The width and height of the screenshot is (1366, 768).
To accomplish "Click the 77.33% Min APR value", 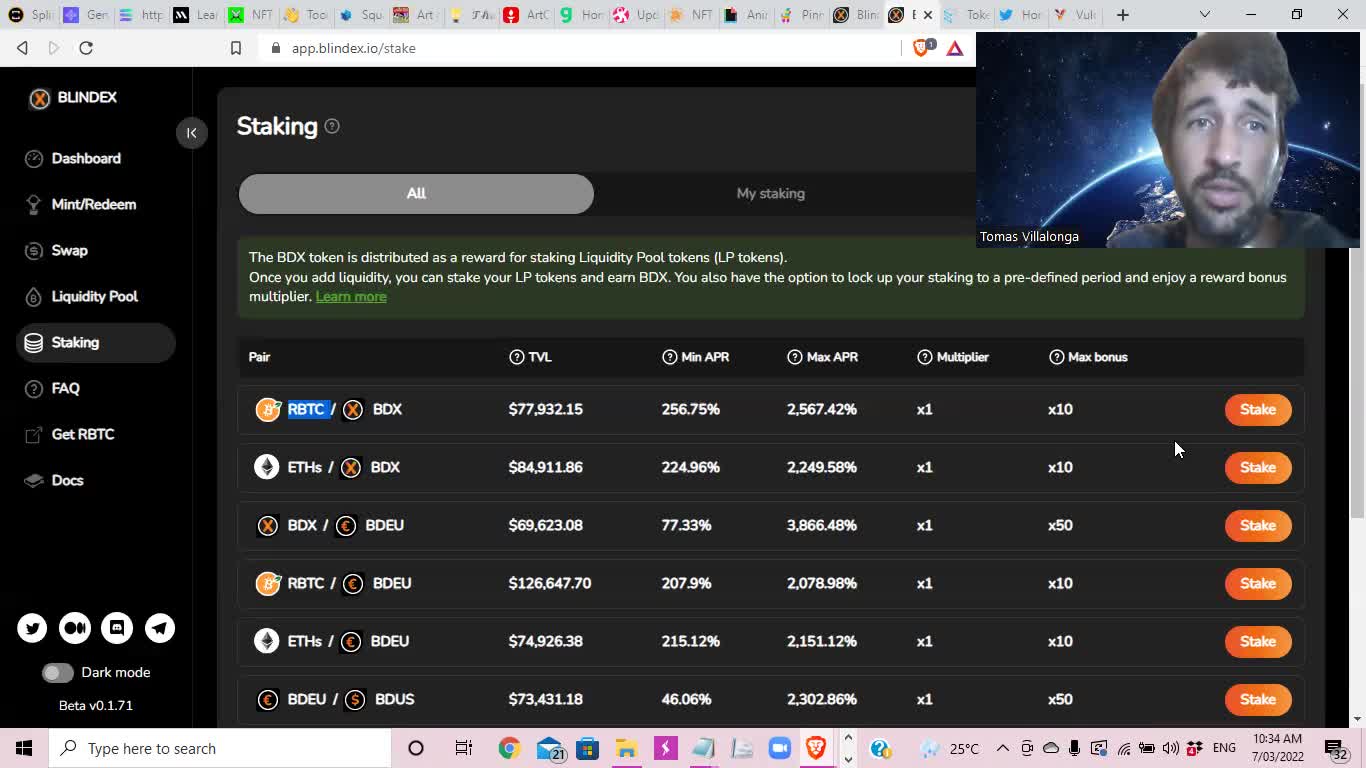I will [686, 525].
